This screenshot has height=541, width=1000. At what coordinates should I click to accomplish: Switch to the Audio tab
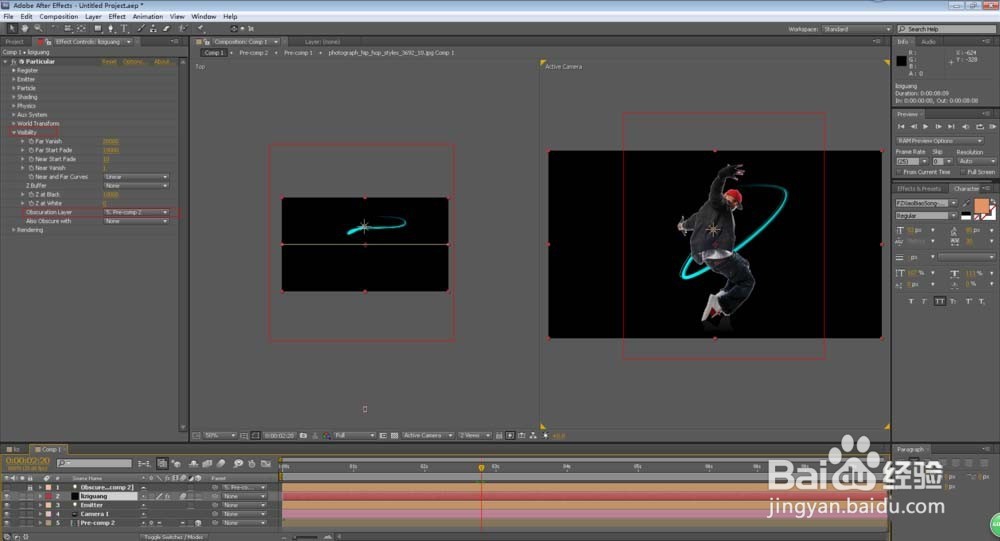point(929,41)
